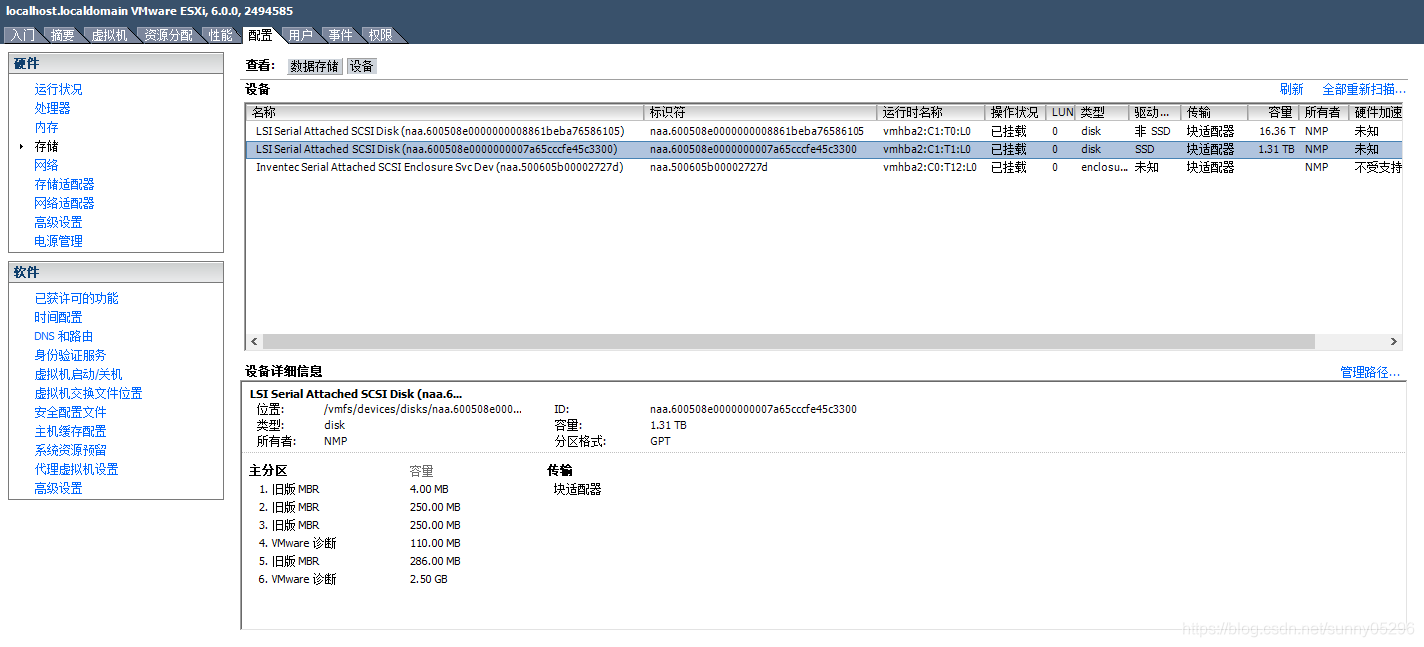
Task: Open 存储适配器 settings
Action: [x=64, y=184]
